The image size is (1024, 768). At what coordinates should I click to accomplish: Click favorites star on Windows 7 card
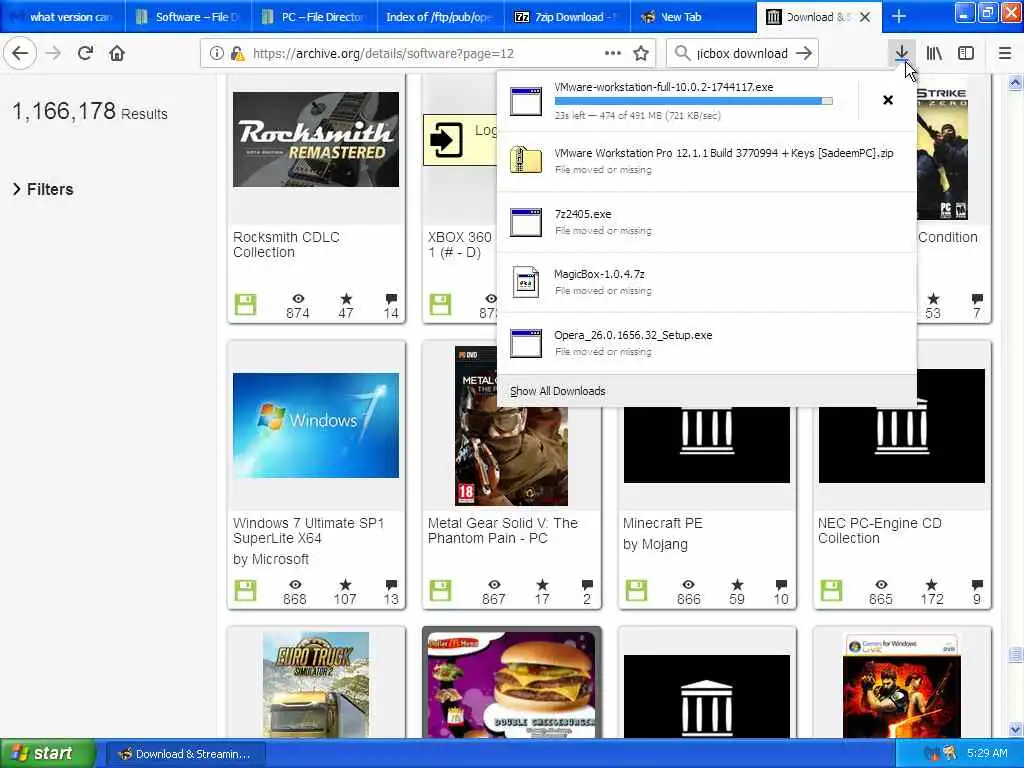point(345,584)
